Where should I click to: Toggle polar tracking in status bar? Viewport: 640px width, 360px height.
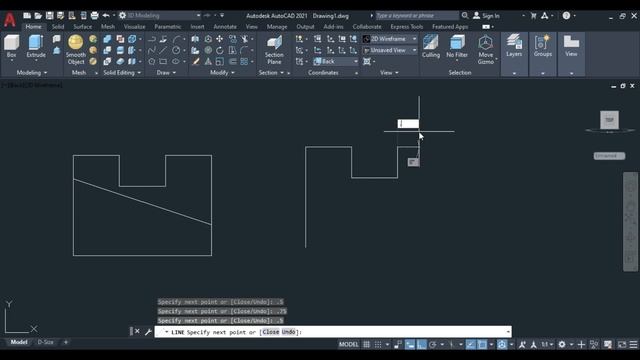(433, 344)
